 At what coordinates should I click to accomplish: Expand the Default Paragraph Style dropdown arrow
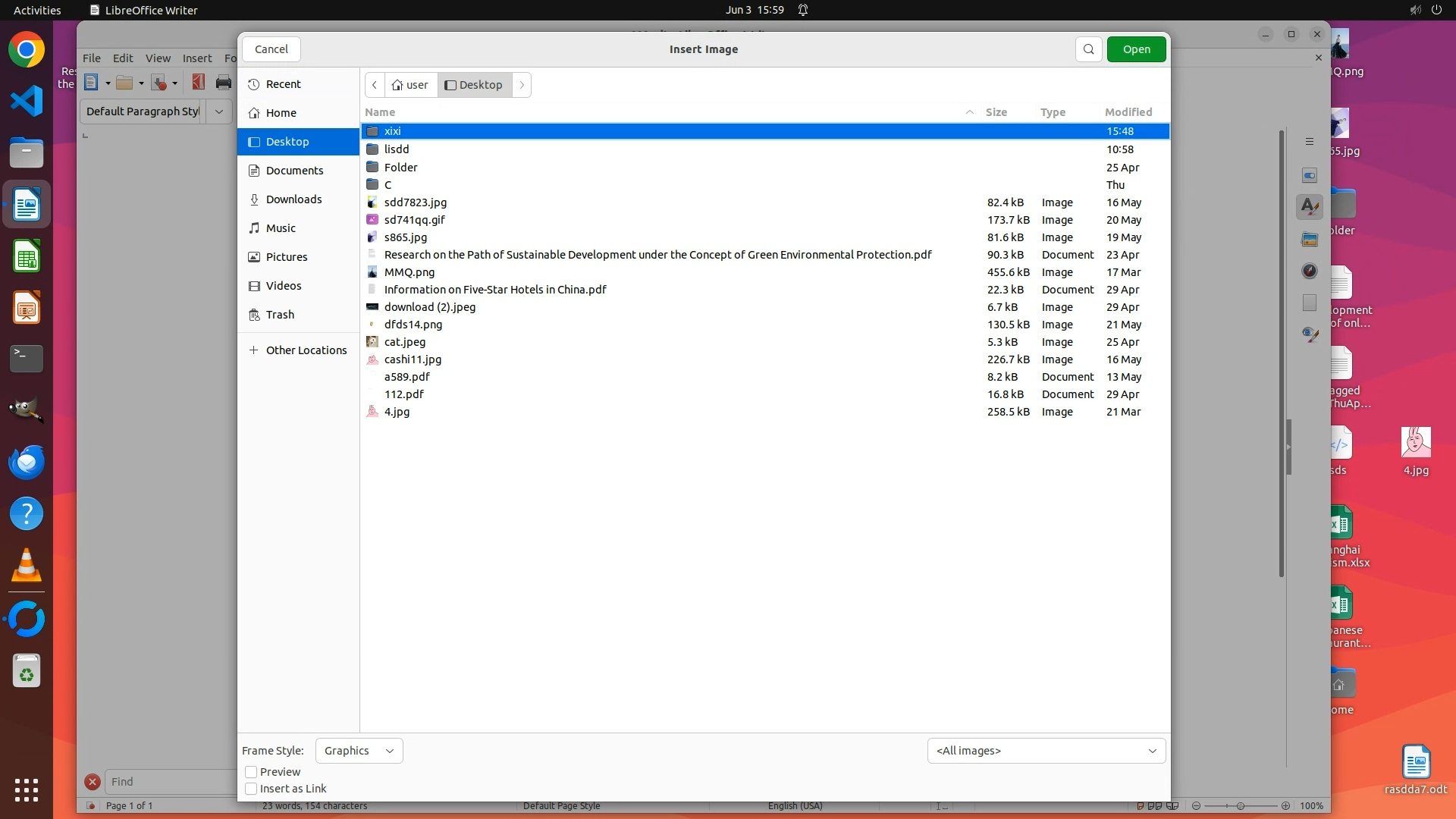219,111
